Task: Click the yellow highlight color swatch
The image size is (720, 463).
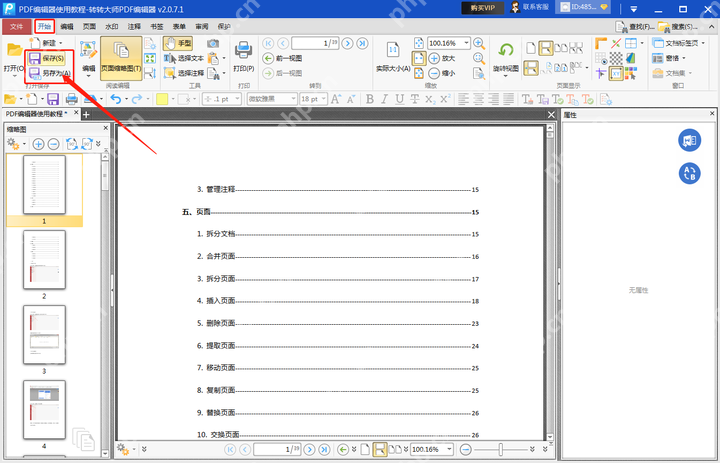Action: [162, 99]
